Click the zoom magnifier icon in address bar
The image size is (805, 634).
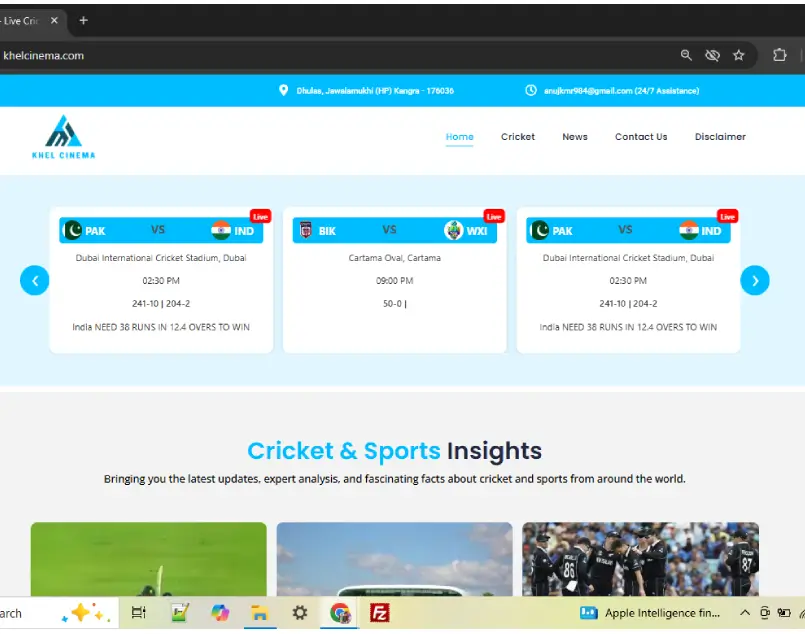tap(686, 56)
